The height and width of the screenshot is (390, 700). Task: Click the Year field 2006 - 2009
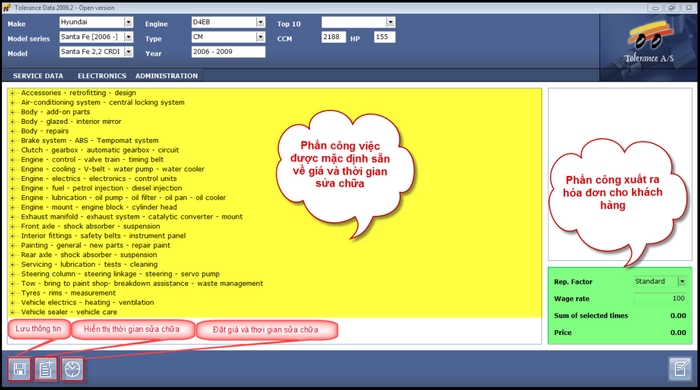click(x=228, y=52)
